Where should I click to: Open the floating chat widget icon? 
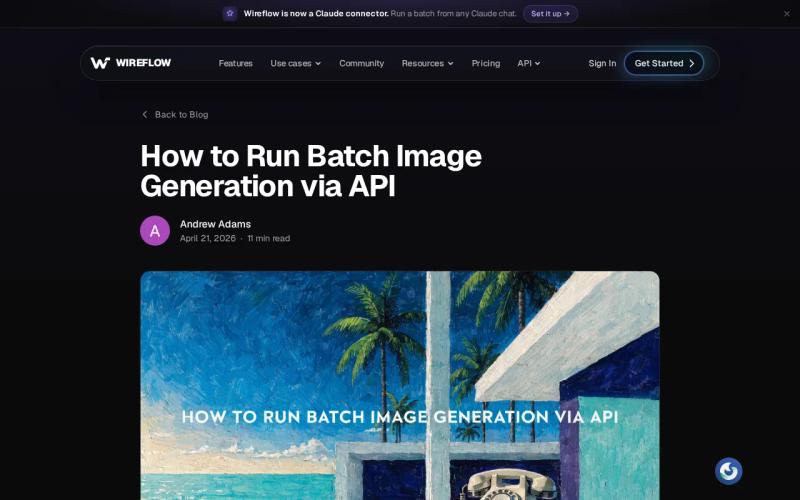728,471
